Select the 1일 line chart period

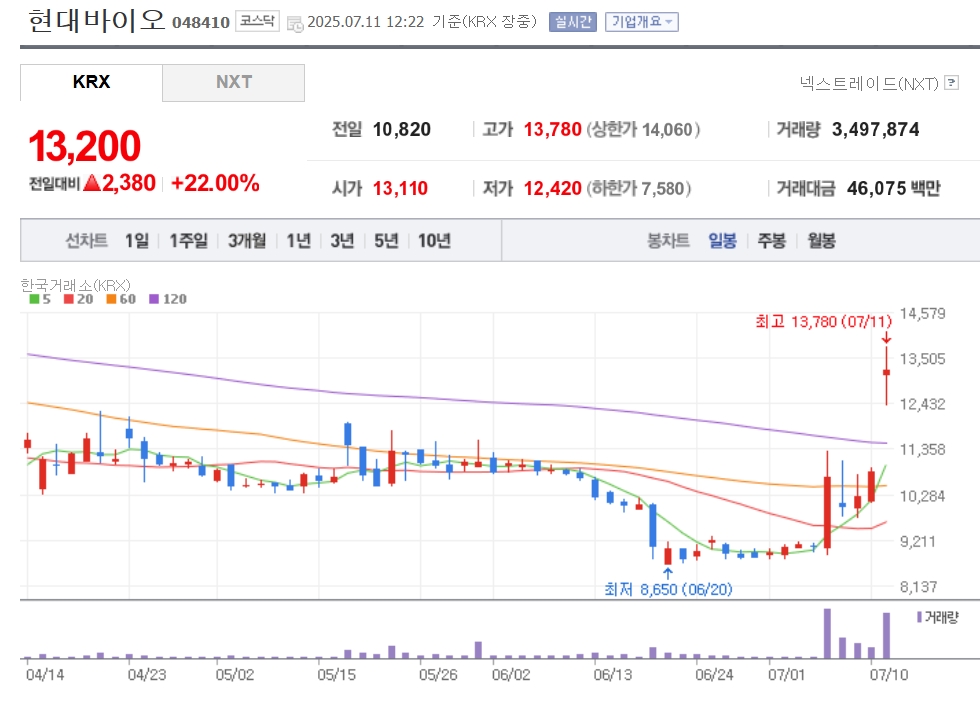tap(136, 241)
